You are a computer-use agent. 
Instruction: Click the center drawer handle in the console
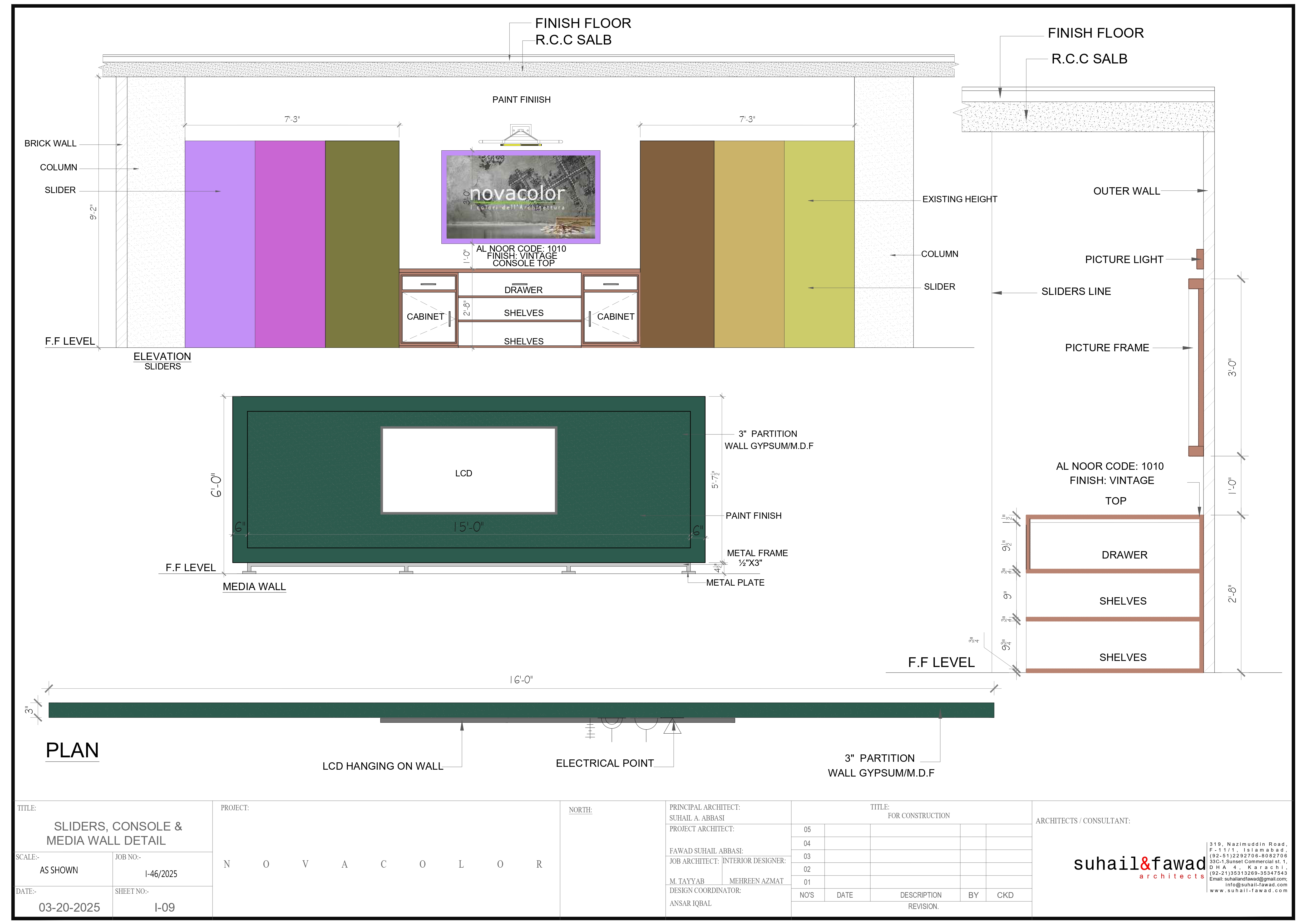click(520, 284)
